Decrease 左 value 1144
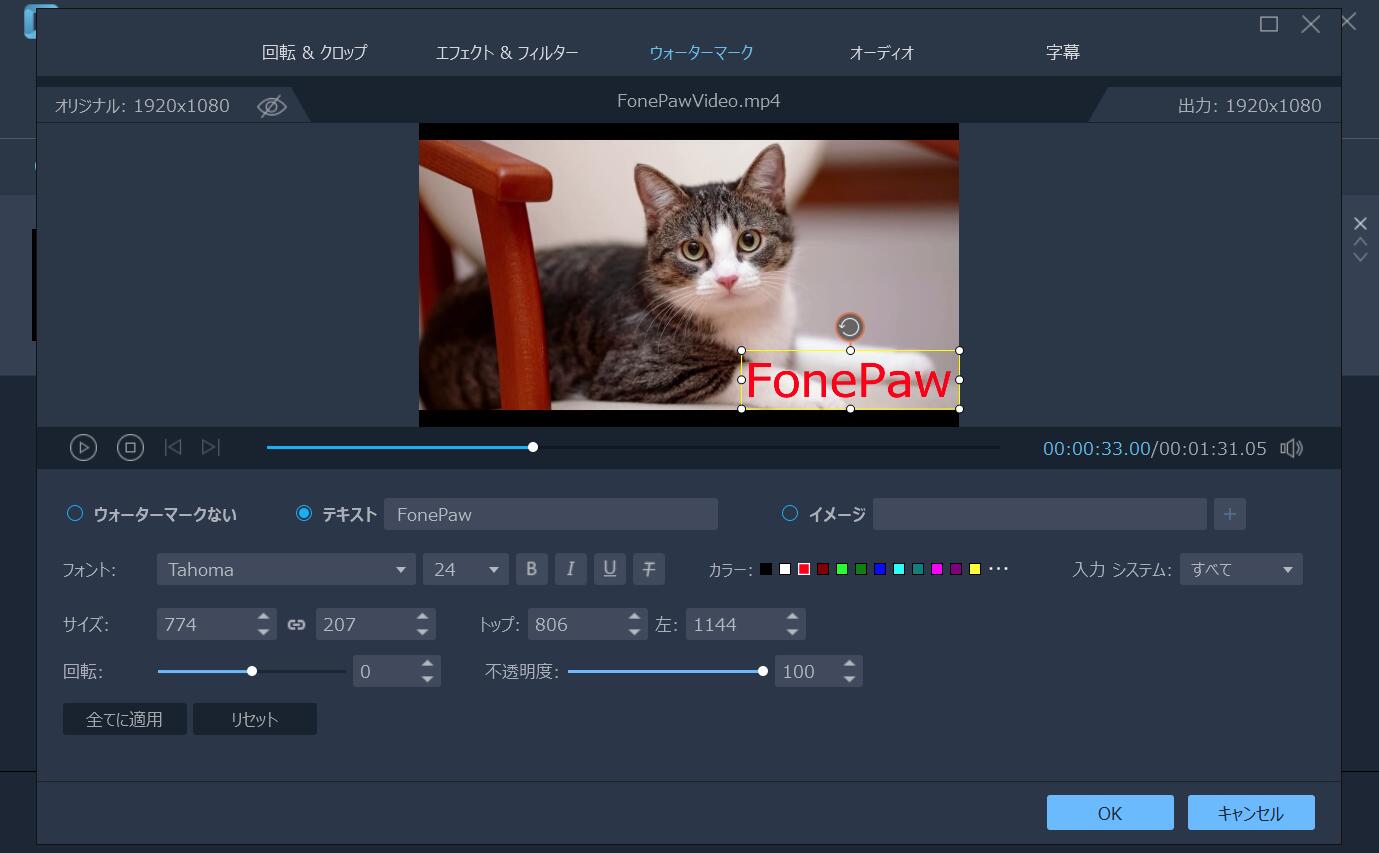Image resolution: width=1379 pixels, height=853 pixels. click(x=792, y=632)
